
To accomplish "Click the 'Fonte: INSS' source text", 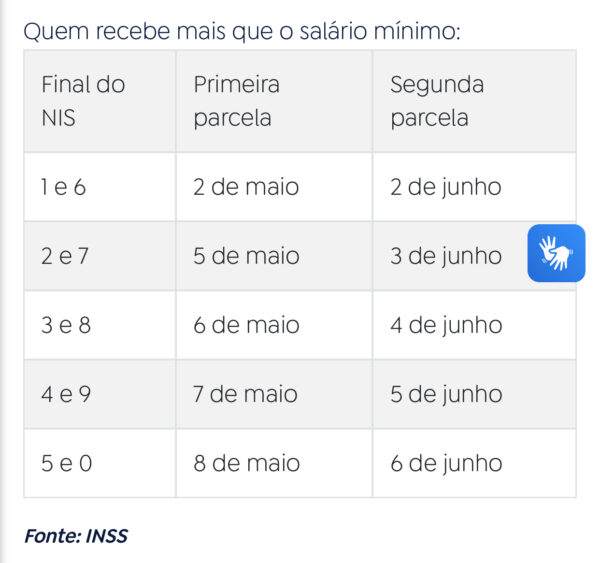I will pos(76,536).
